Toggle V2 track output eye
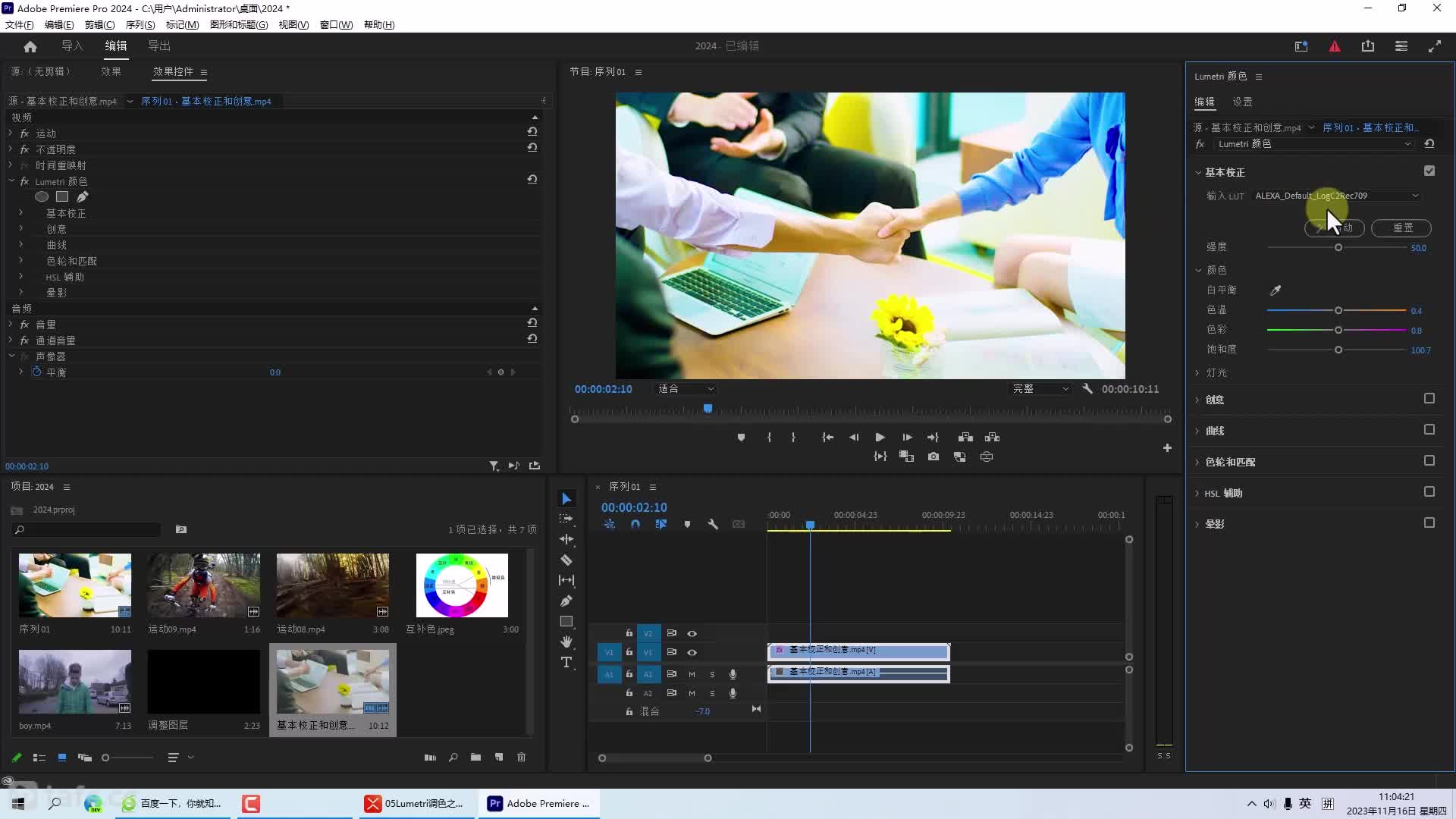 692,633
